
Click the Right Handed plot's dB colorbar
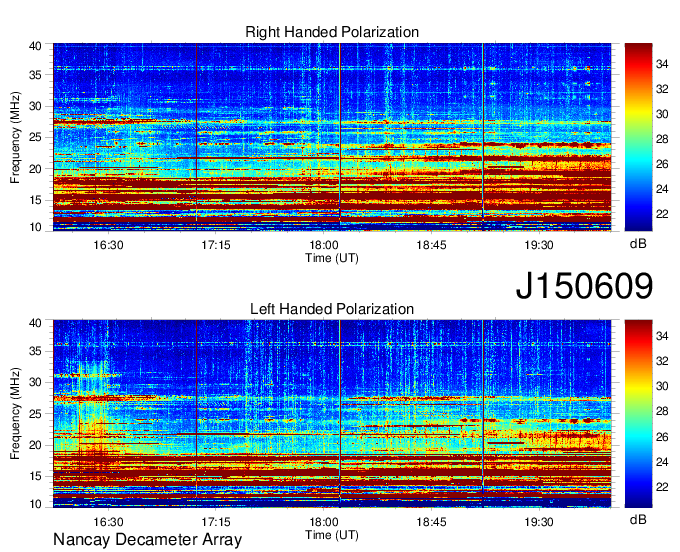click(x=638, y=137)
